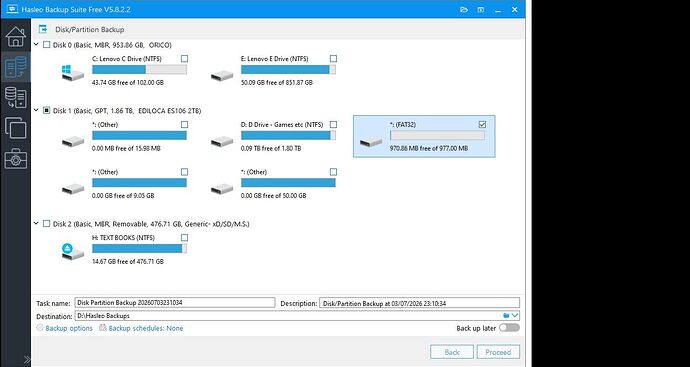Check the 15.98 MB Other partition checkbox

pyautogui.click(x=184, y=125)
